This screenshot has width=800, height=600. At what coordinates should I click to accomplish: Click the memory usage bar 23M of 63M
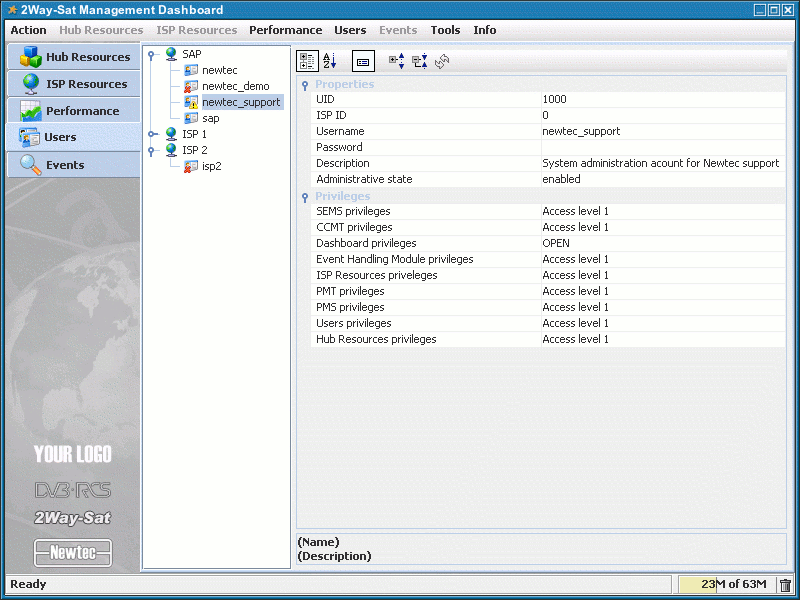pyautogui.click(x=726, y=584)
